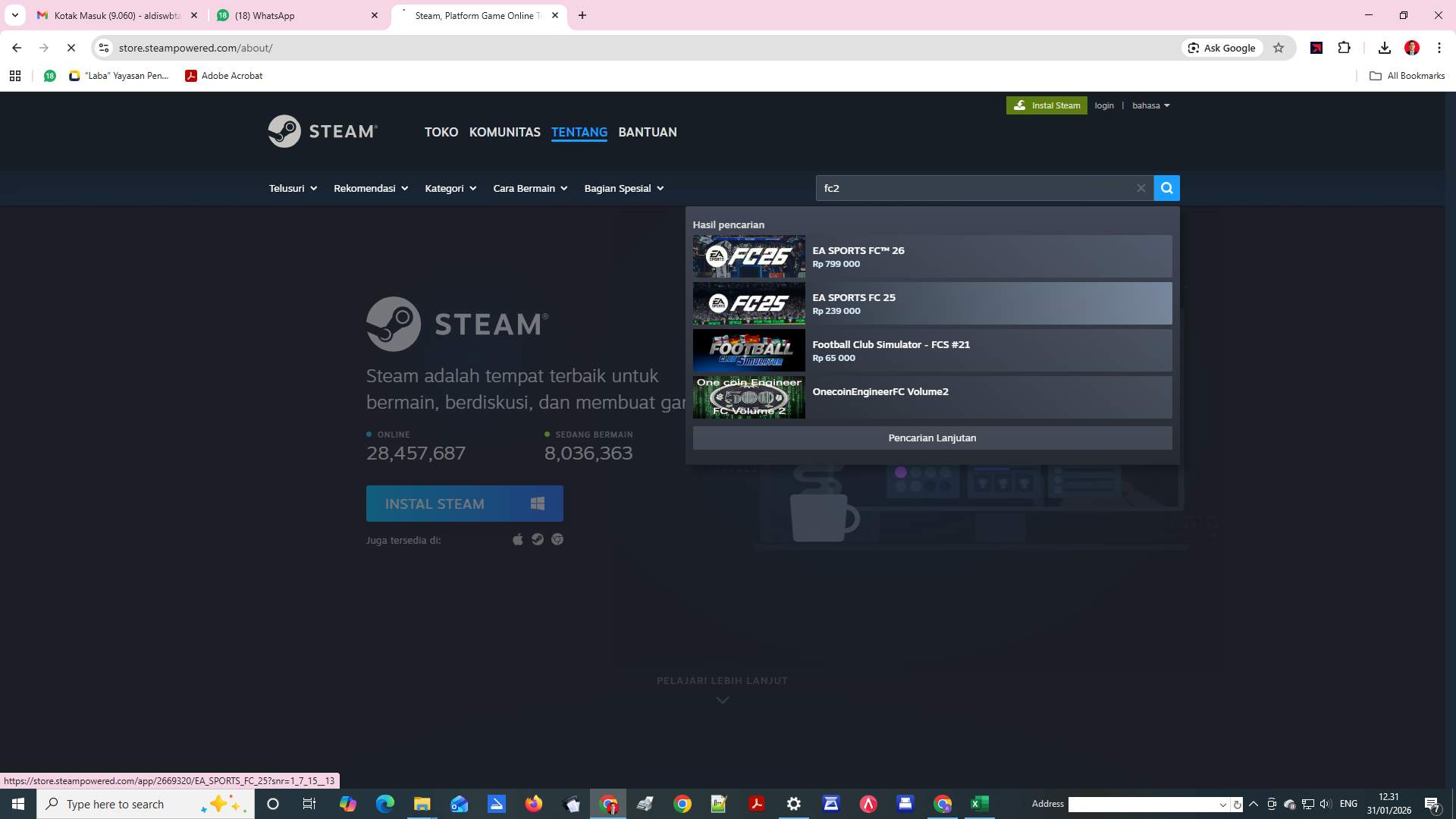The image size is (1456, 819).
Task: Open the TOKO menu item
Action: pyautogui.click(x=441, y=132)
